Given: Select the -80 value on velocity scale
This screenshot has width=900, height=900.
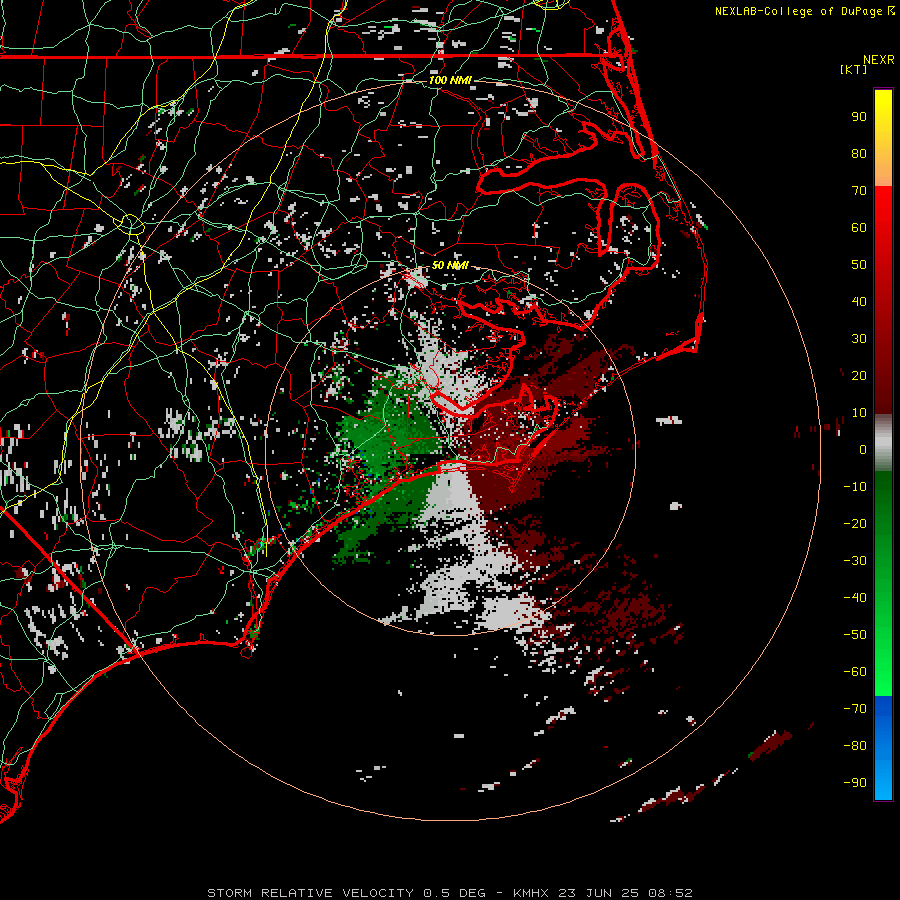Looking at the screenshot, I should (855, 746).
